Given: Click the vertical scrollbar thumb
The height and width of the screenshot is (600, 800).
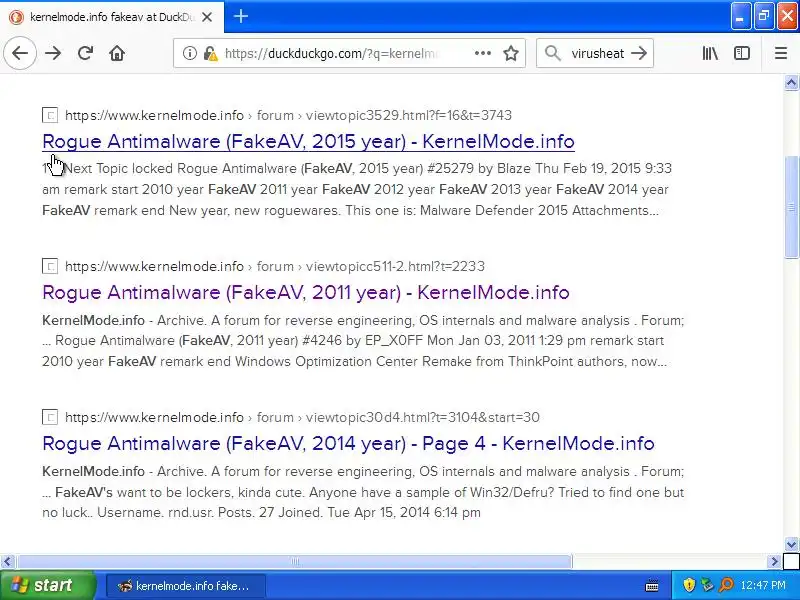Looking at the screenshot, I should (x=791, y=206).
